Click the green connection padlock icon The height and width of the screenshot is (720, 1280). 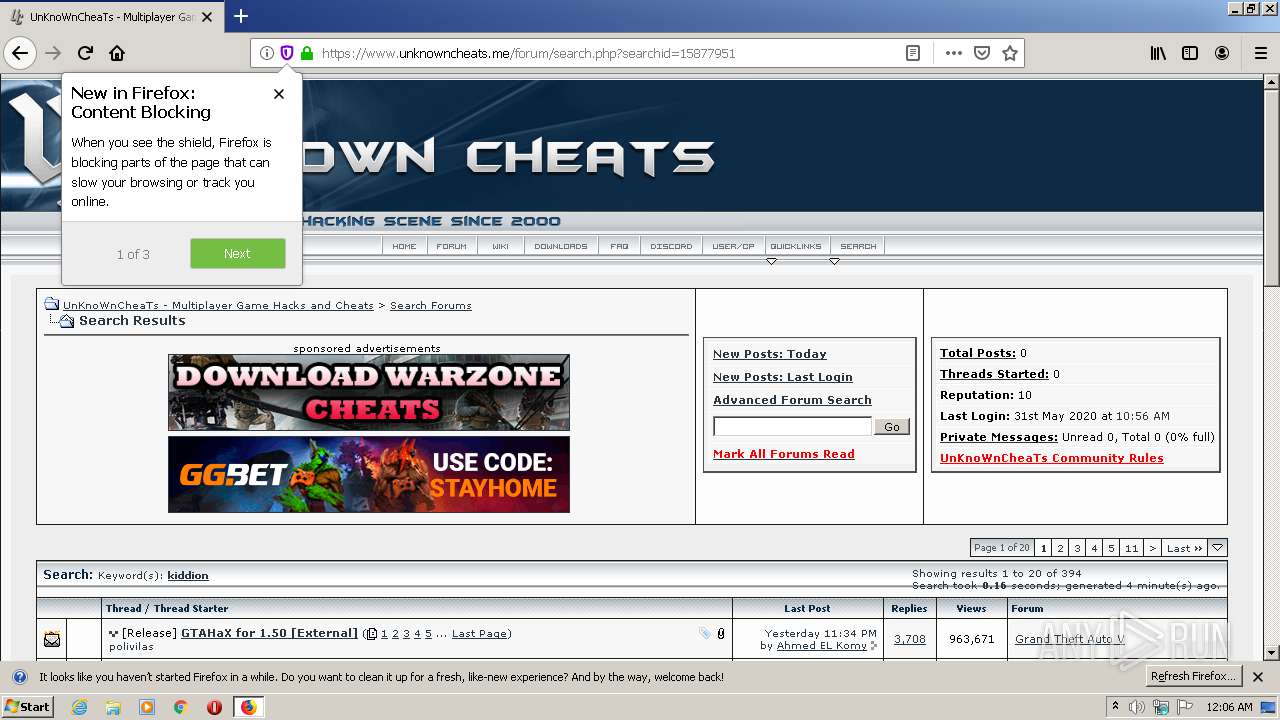tap(307, 53)
